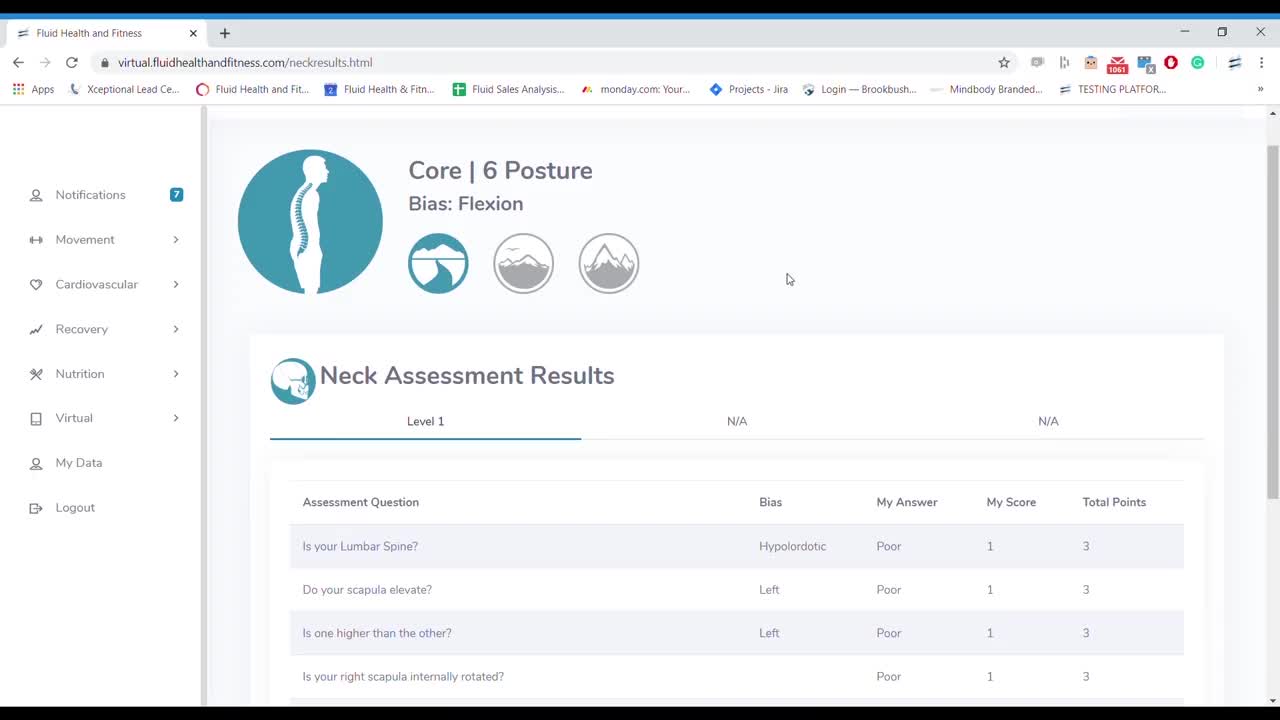Open the mail extension with 1061 badge
This screenshot has height=720, width=1280.
1117,64
